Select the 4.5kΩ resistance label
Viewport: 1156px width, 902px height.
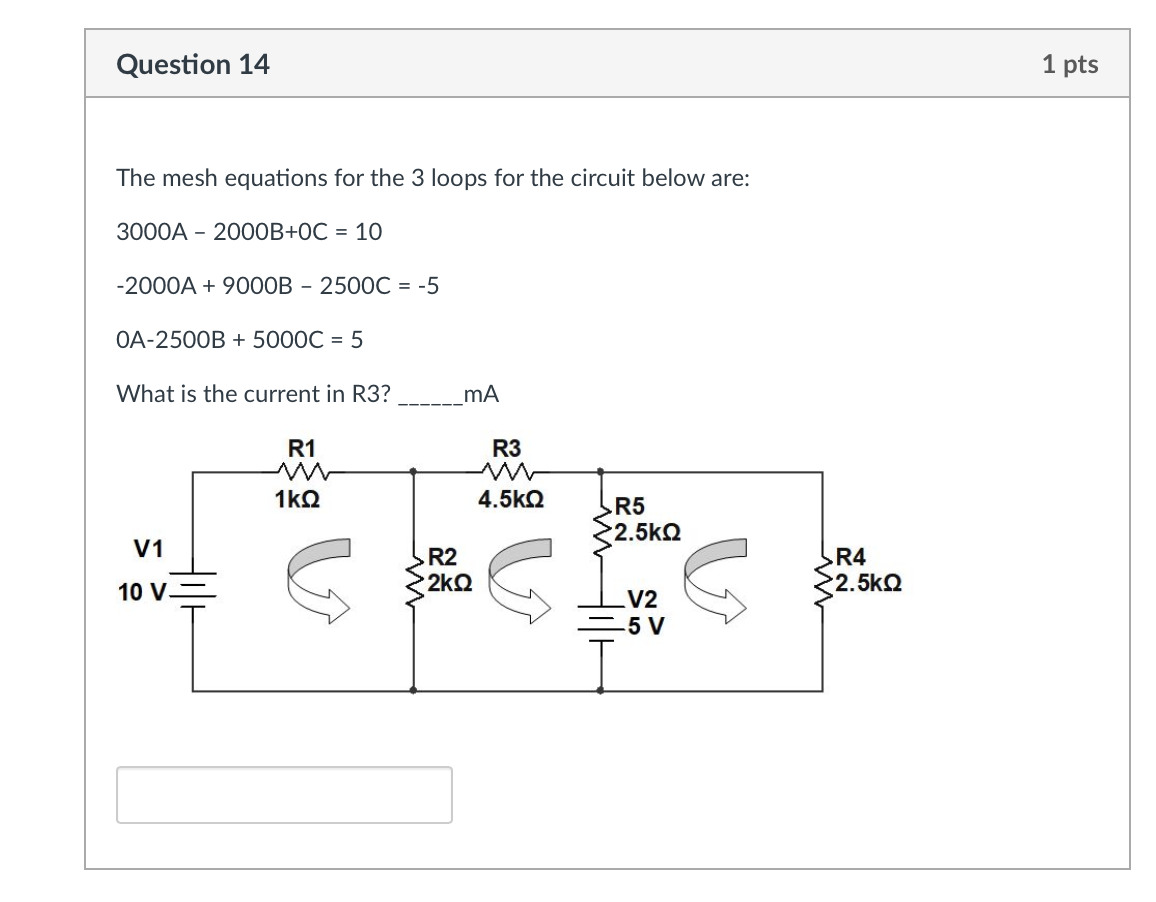[x=509, y=497]
